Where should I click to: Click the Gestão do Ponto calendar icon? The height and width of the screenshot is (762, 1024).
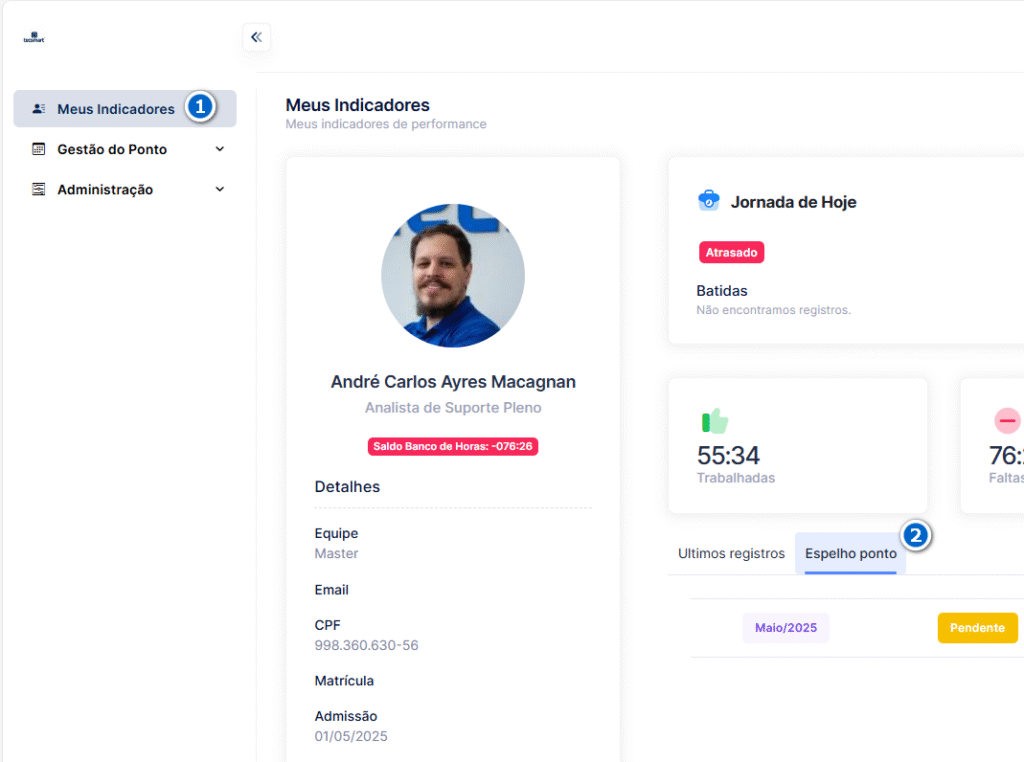tap(39, 149)
